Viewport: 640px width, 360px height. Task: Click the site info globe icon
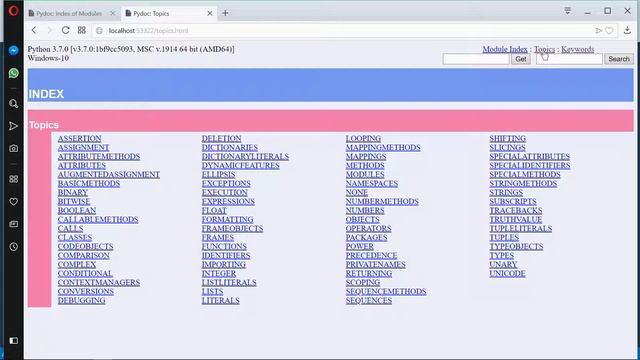pos(99,31)
